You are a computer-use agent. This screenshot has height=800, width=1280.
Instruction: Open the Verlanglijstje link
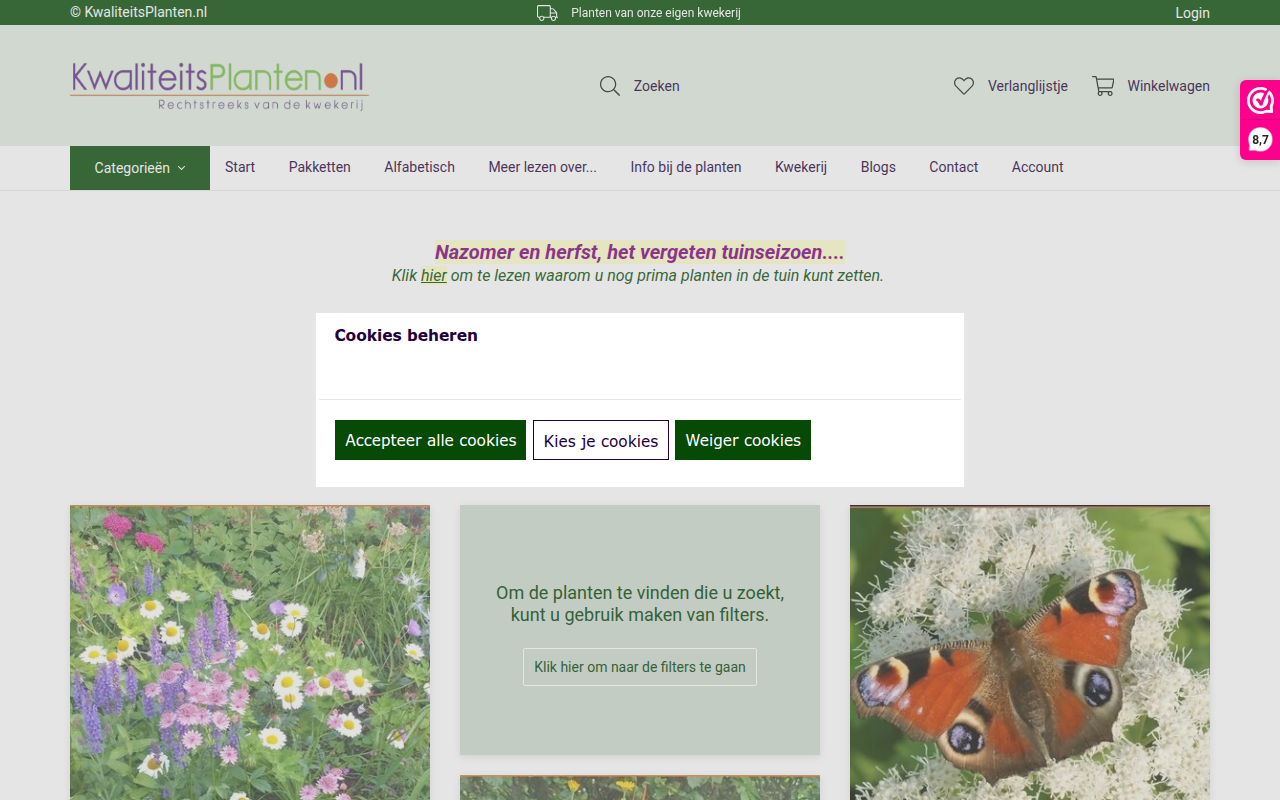[x=1028, y=86]
